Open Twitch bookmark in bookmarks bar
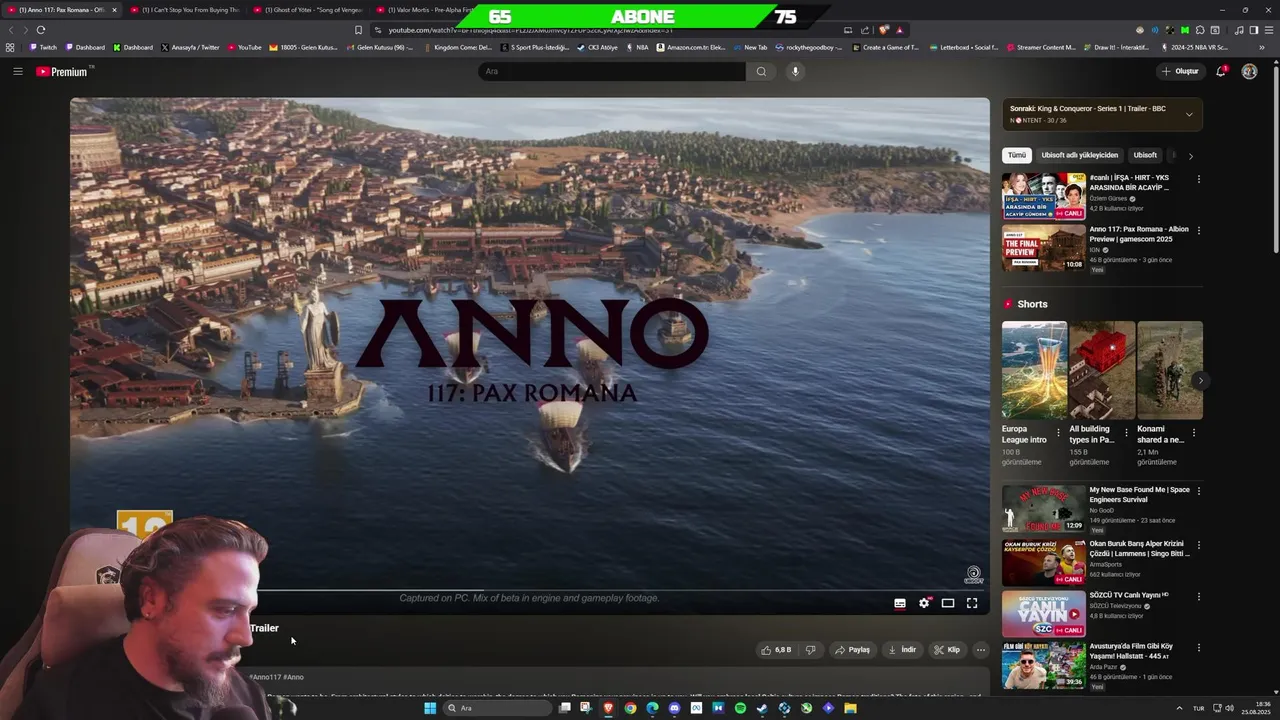Screen dimensions: 1280x720 click(43, 47)
